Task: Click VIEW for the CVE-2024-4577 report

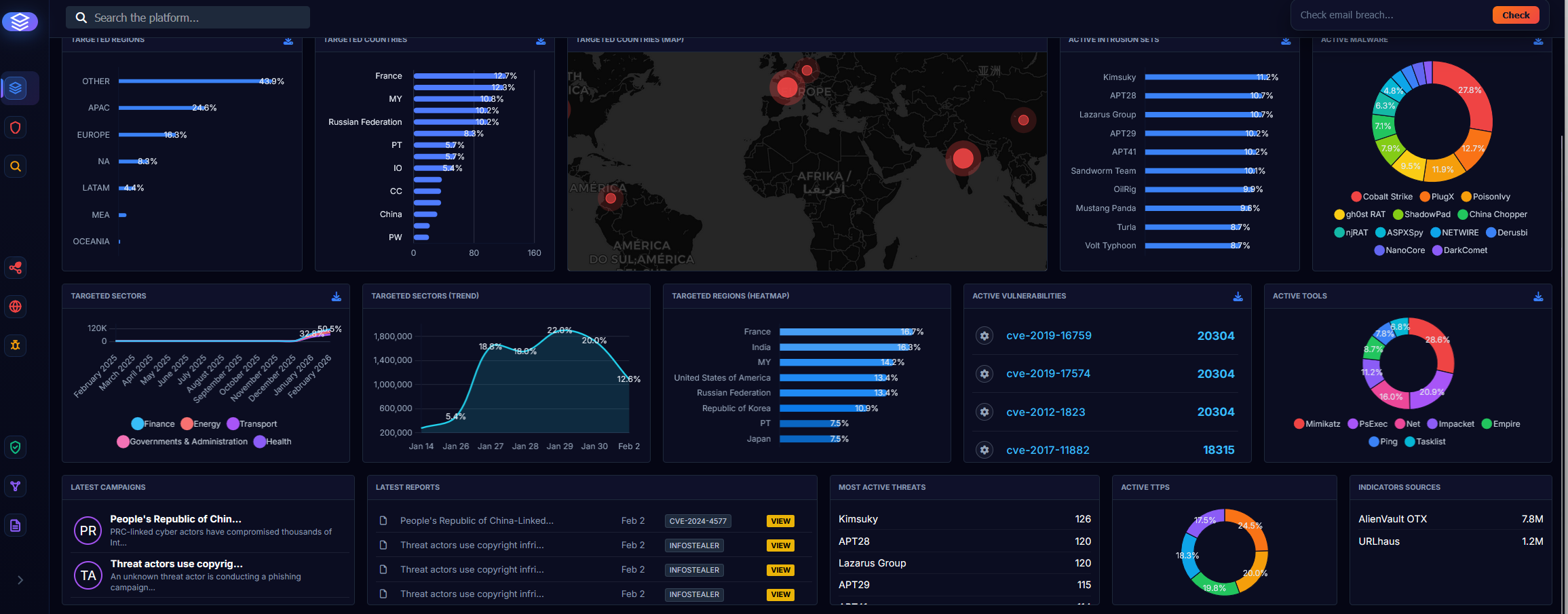Action: tap(780, 521)
